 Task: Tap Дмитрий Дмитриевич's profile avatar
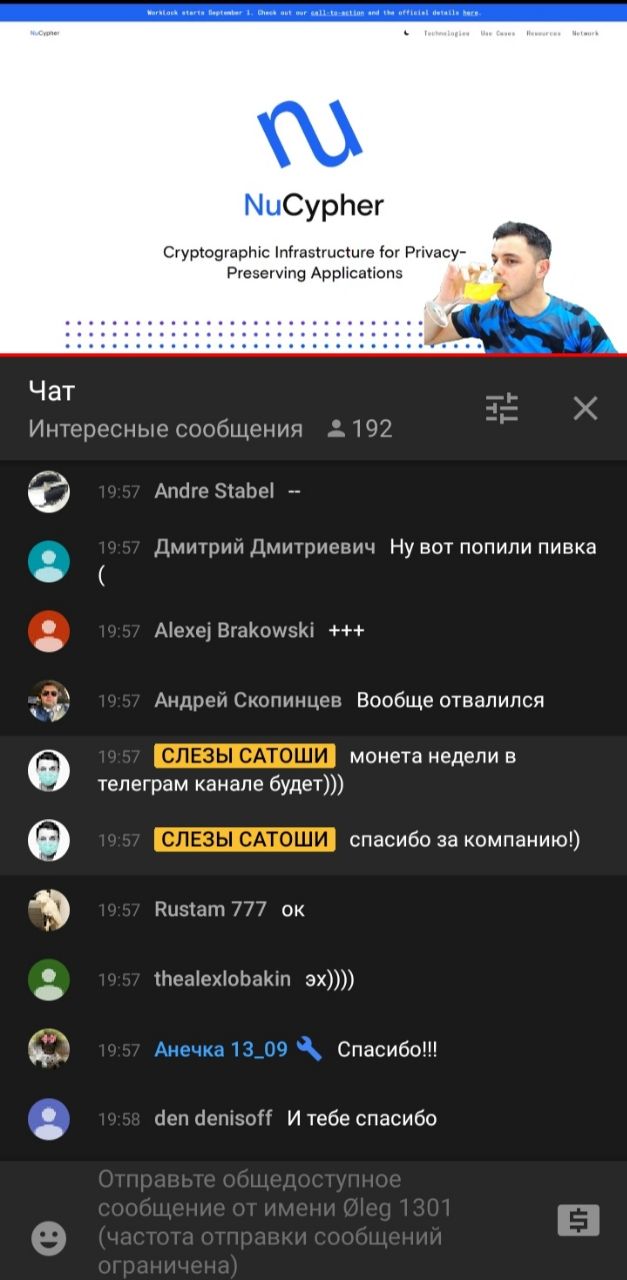(x=49, y=561)
